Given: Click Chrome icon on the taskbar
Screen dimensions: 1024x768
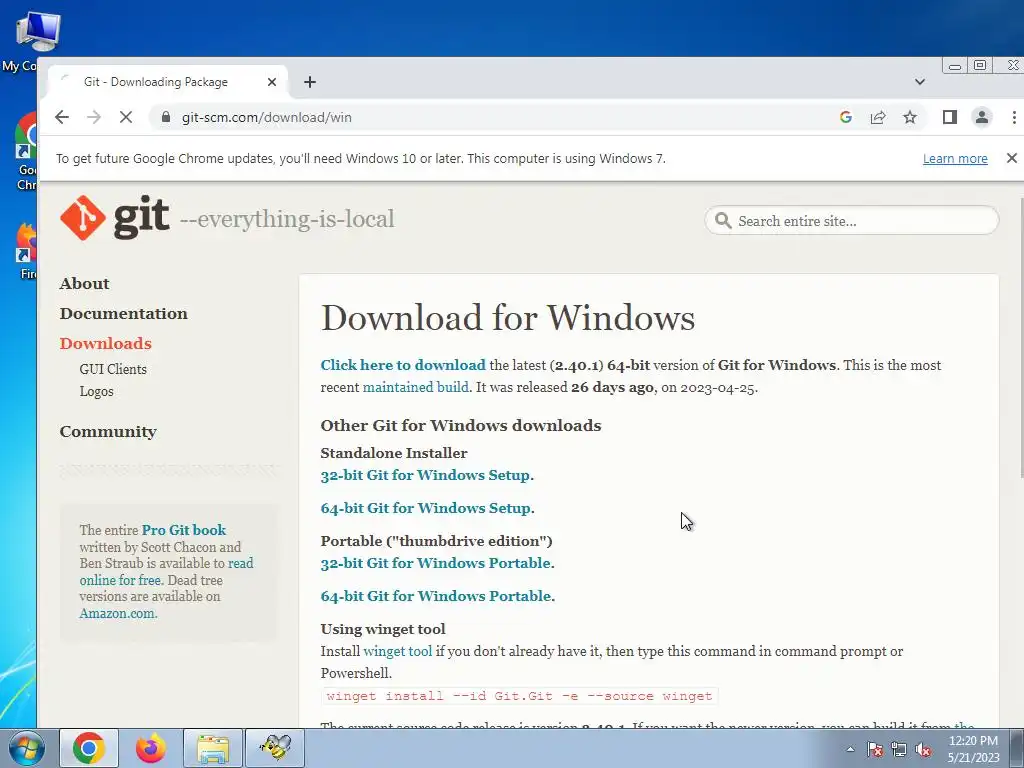Looking at the screenshot, I should tap(89, 748).
